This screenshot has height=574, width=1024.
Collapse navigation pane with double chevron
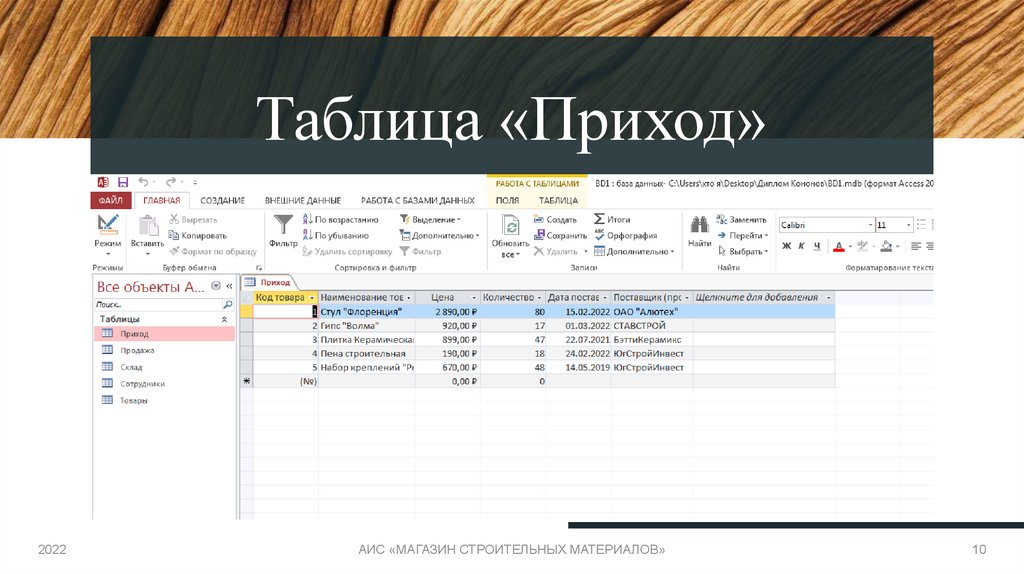click(x=229, y=286)
